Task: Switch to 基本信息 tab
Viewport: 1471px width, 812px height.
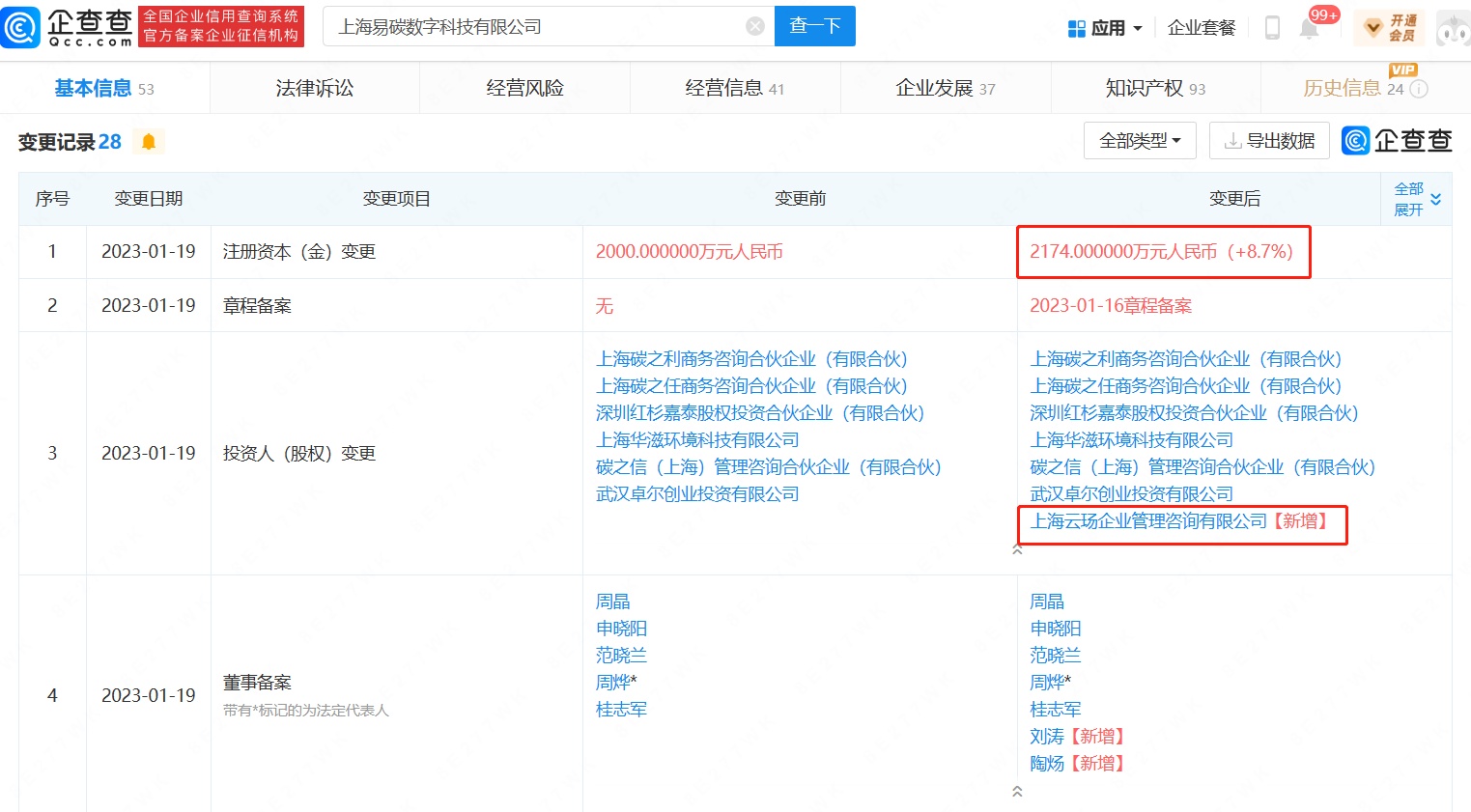Action: coord(104,89)
